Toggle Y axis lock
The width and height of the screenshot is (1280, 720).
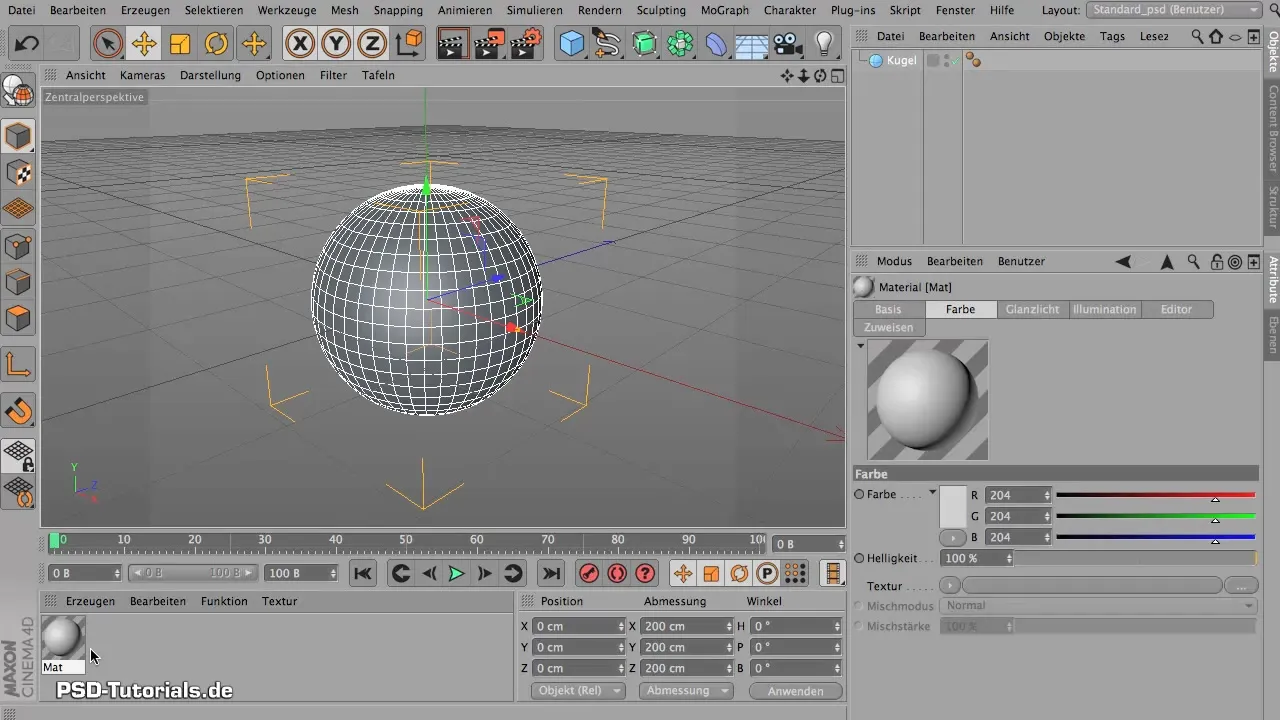[335, 44]
